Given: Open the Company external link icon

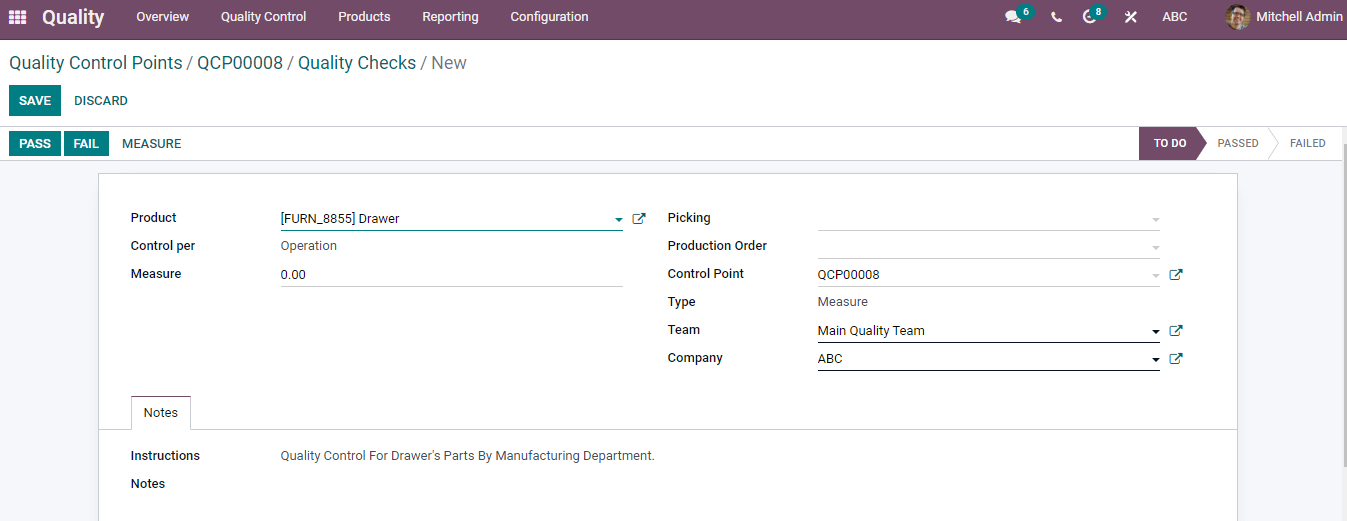Looking at the screenshot, I should [1176, 359].
